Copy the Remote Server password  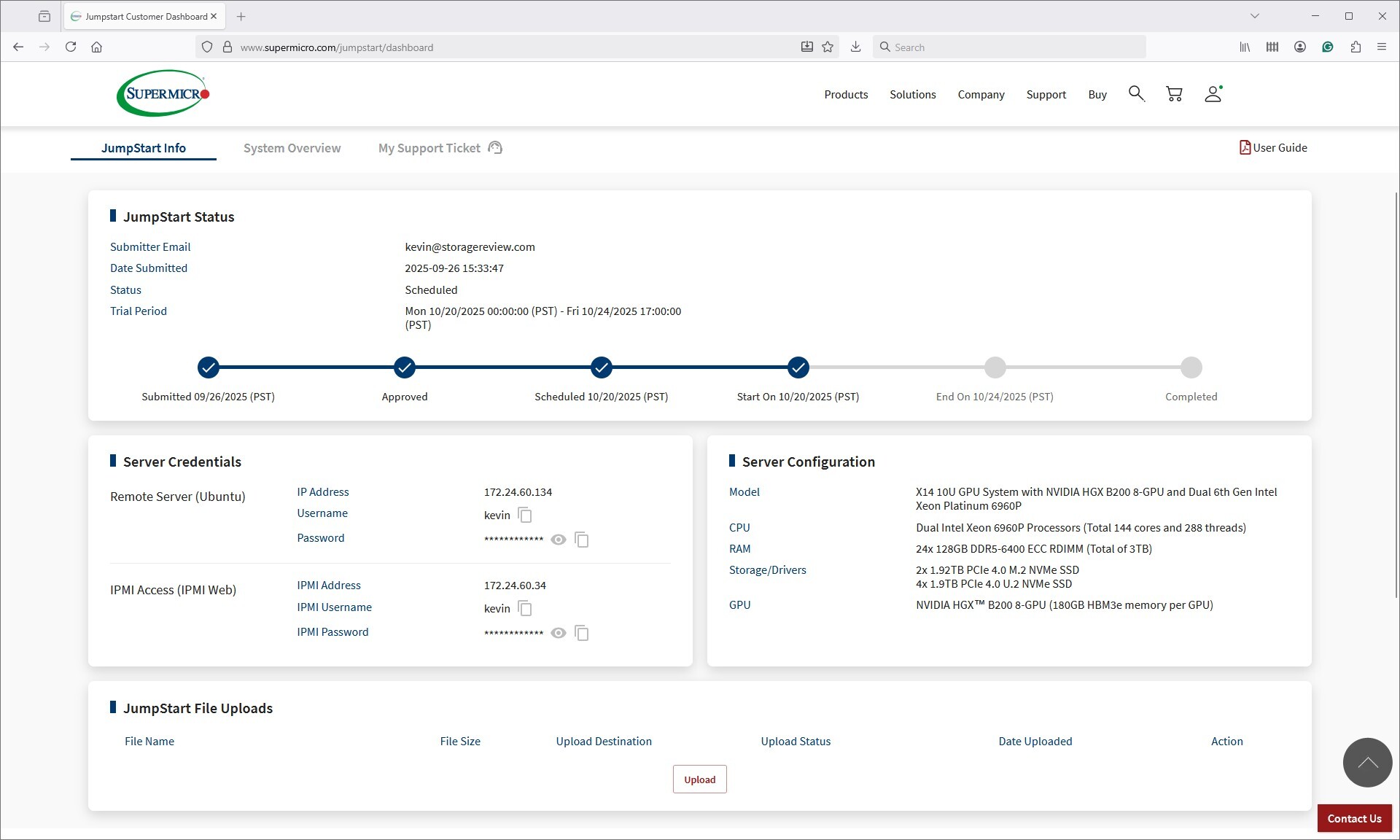(x=582, y=540)
